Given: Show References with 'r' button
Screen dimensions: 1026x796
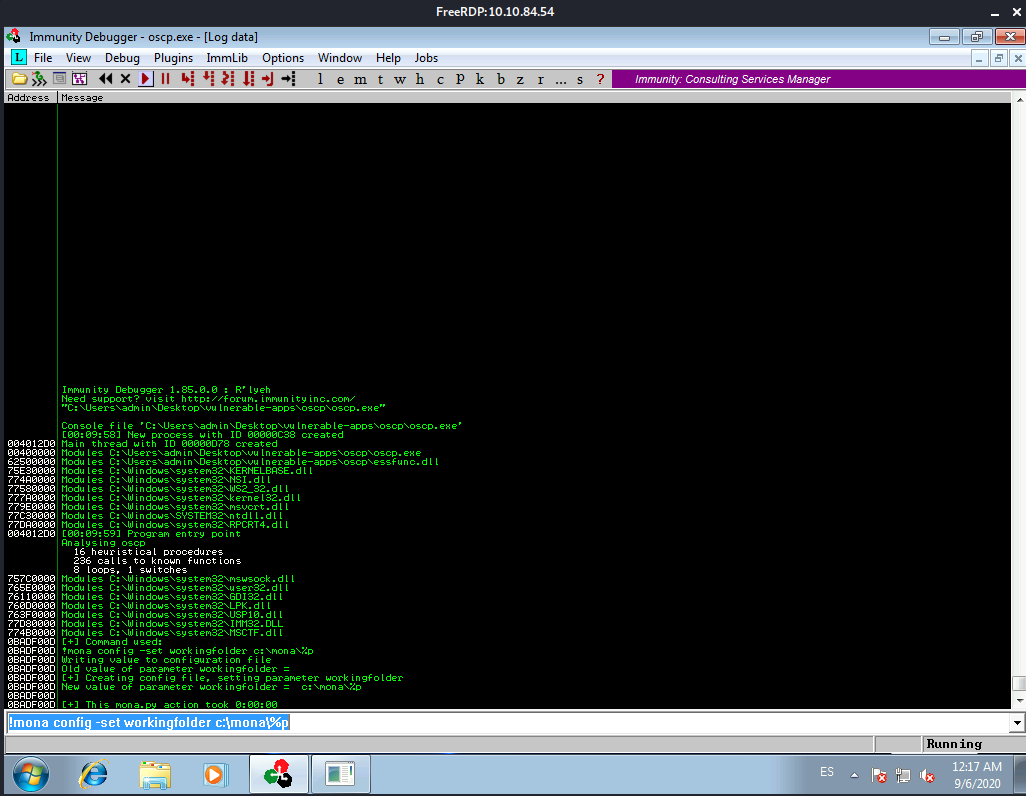Looking at the screenshot, I should pyautogui.click(x=540, y=79).
